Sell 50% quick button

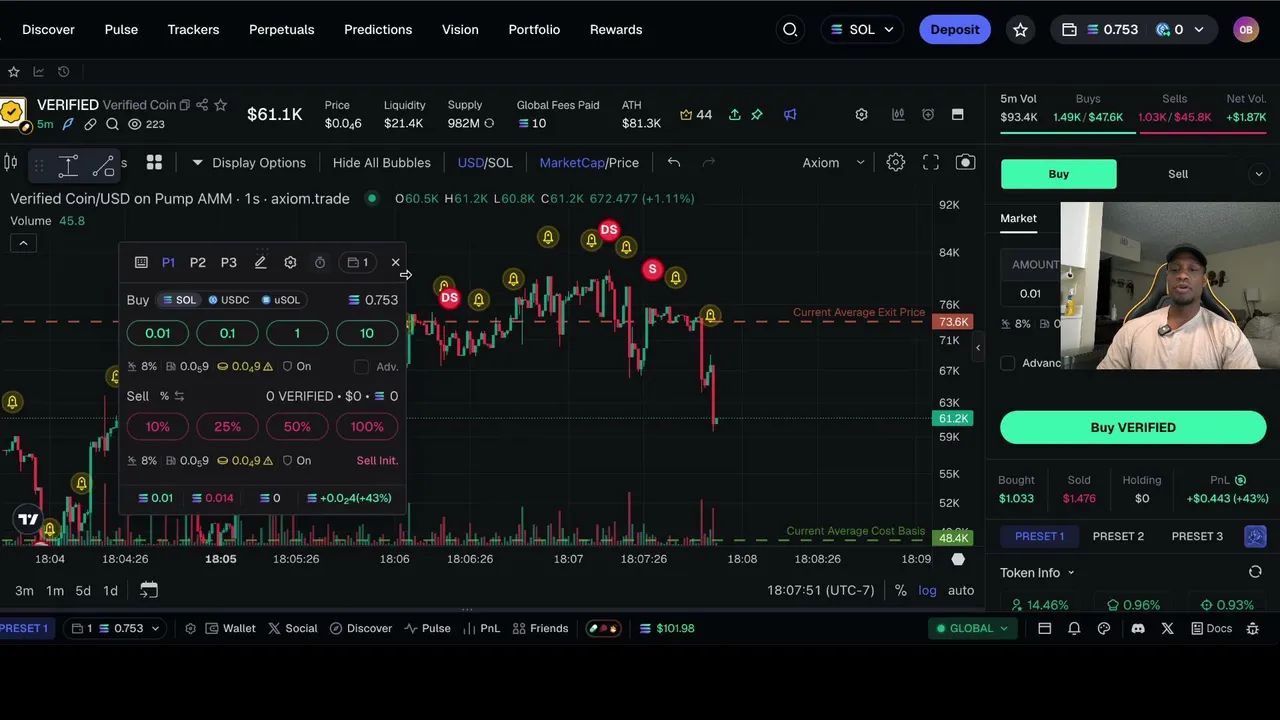[x=297, y=427]
